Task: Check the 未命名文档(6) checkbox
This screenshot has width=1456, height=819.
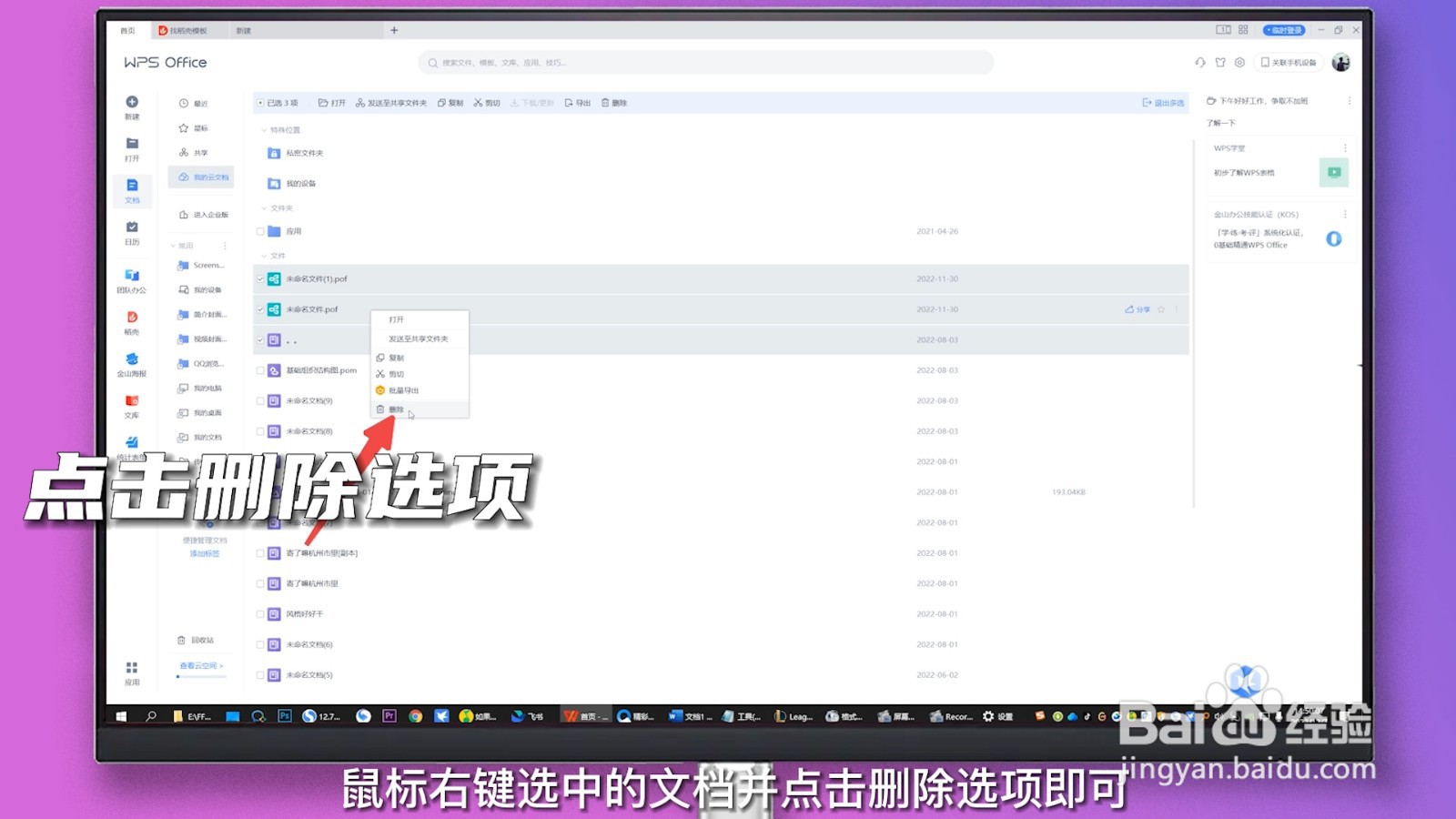Action: pyautogui.click(x=260, y=644)
